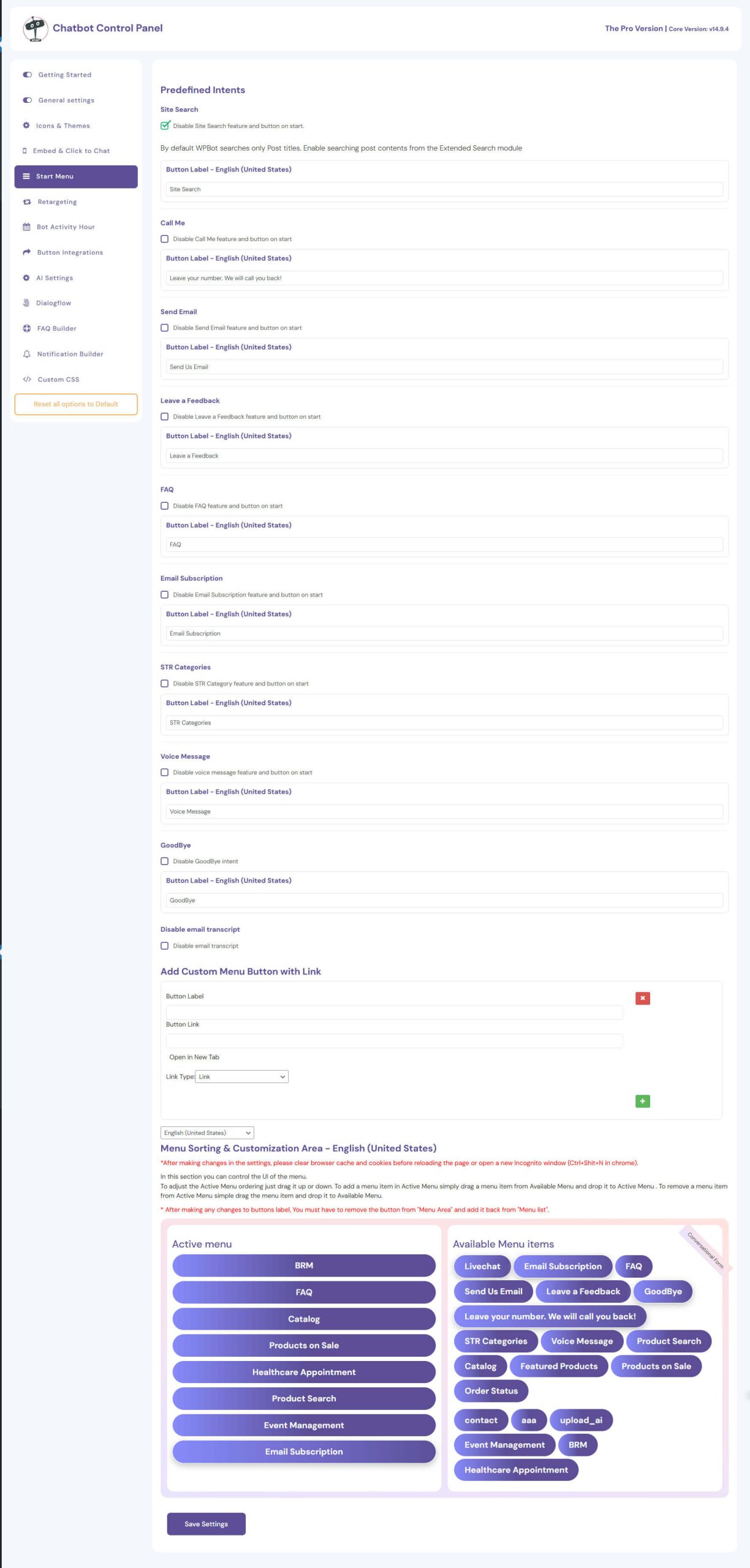Click Conversational Form ribbon label
The width and height of the screenshot is (750, 1568).
[705, 1250]
